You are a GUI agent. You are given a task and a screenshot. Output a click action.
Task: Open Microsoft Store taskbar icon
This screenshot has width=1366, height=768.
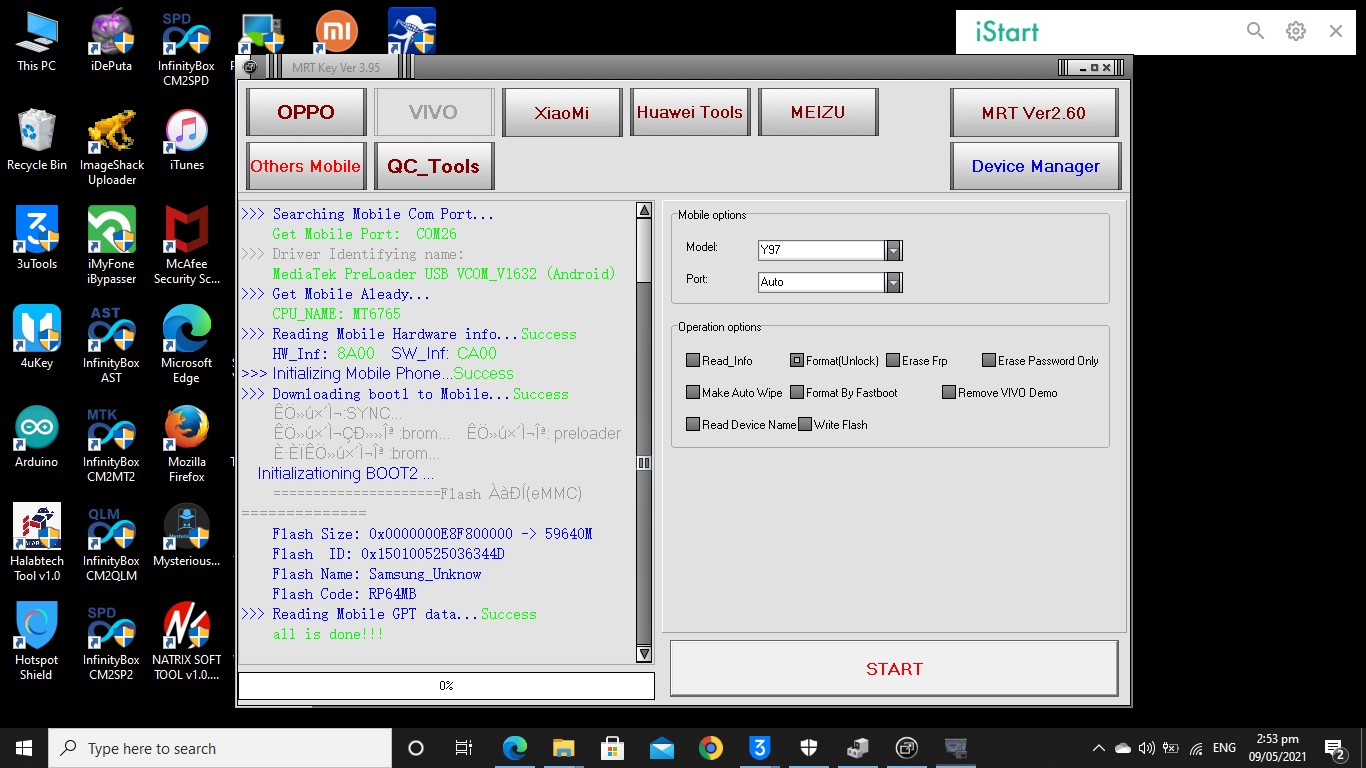click(612, 748)
